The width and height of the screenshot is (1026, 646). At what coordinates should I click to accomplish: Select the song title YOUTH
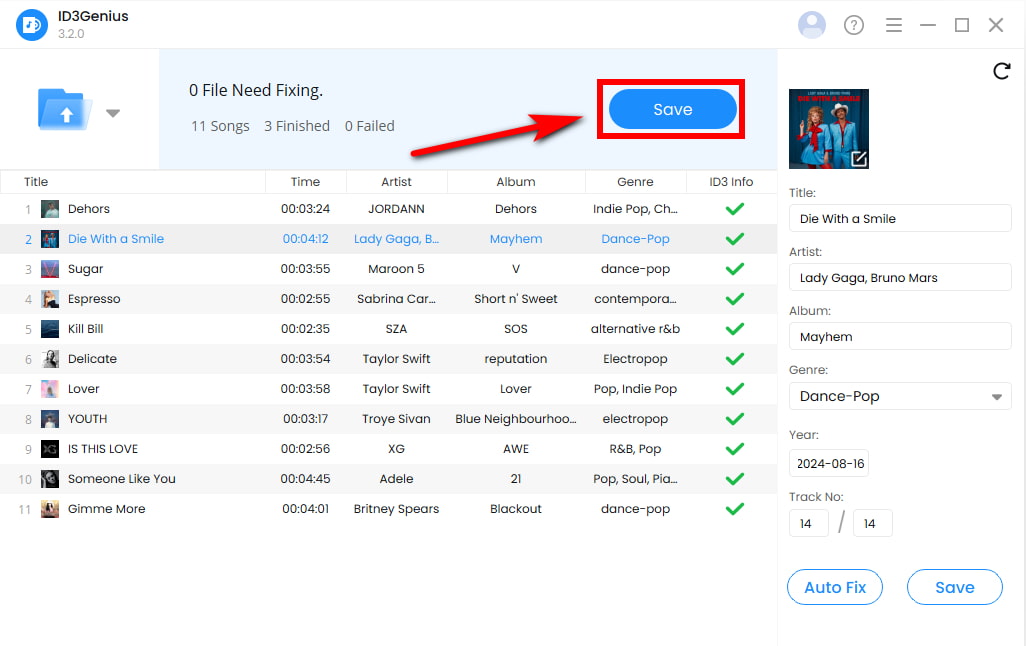87,419
